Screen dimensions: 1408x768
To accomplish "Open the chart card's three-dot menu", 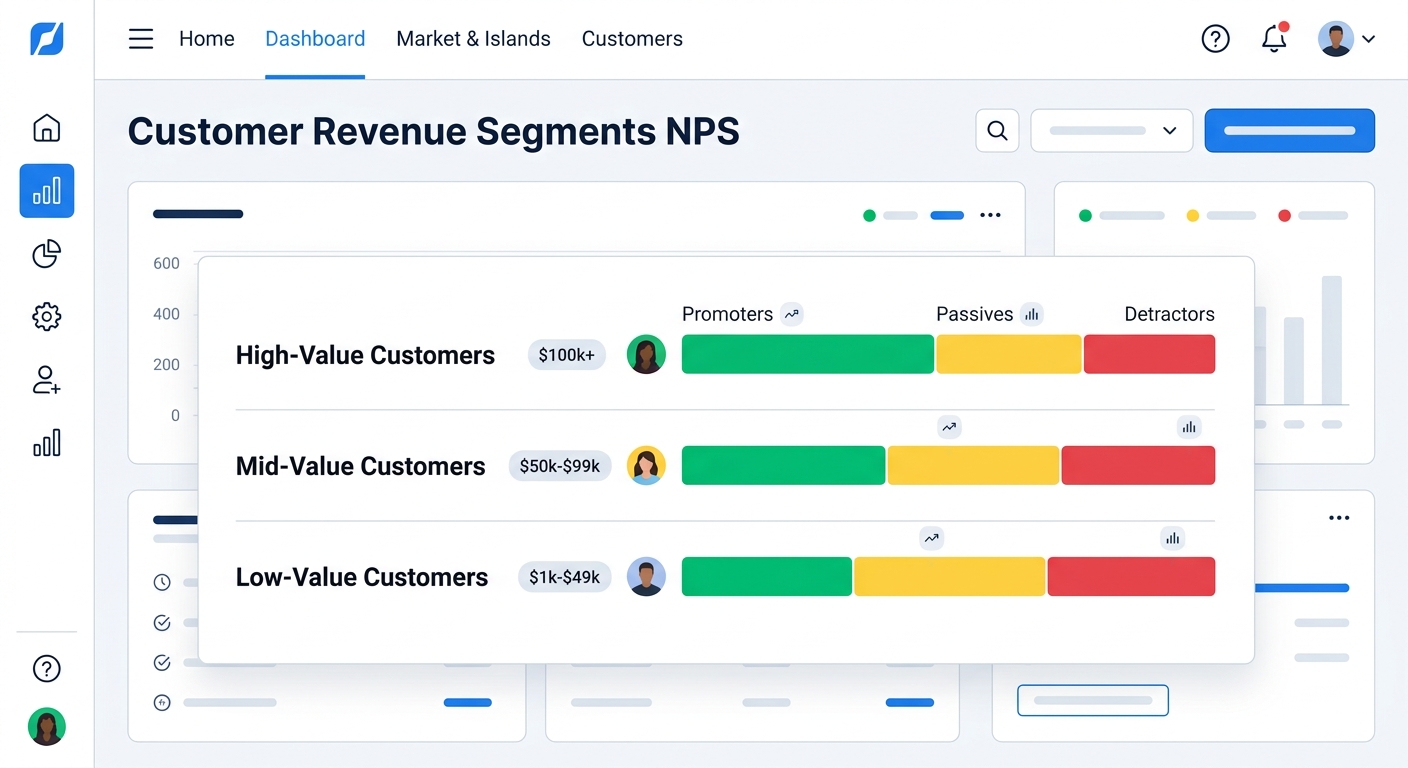I will (990, 215).
